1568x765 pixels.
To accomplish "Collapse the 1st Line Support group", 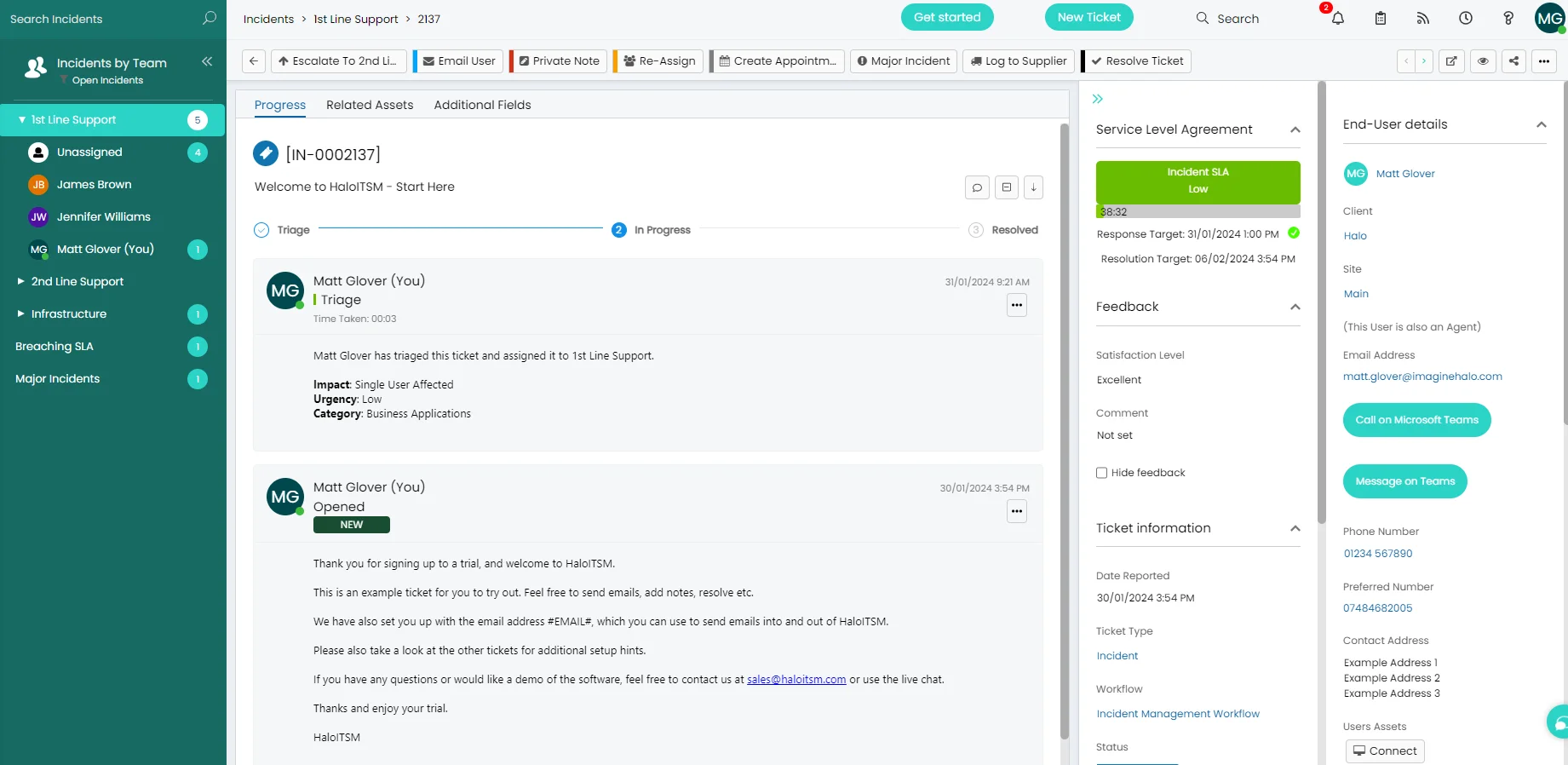I will (x=21, y=120).
